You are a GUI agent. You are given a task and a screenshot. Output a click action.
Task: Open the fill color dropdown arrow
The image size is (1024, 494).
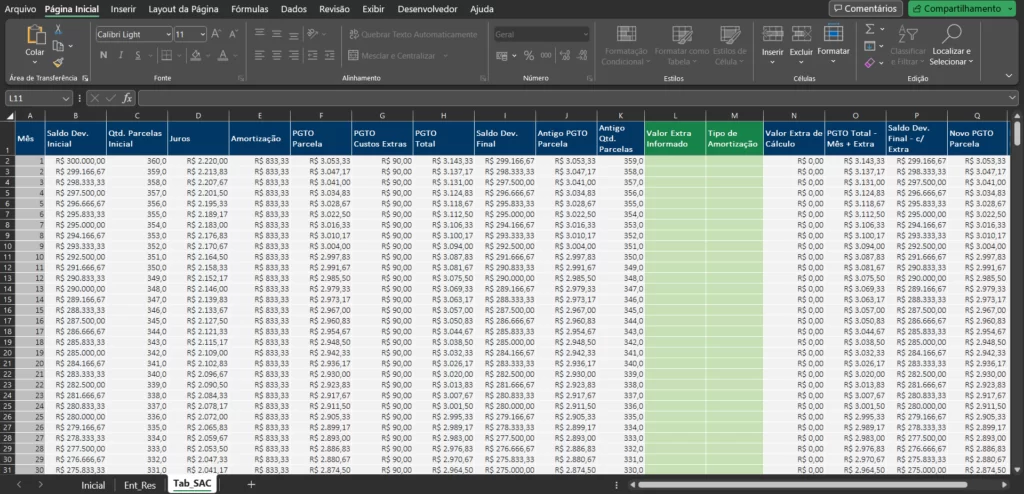pos(206,56)
